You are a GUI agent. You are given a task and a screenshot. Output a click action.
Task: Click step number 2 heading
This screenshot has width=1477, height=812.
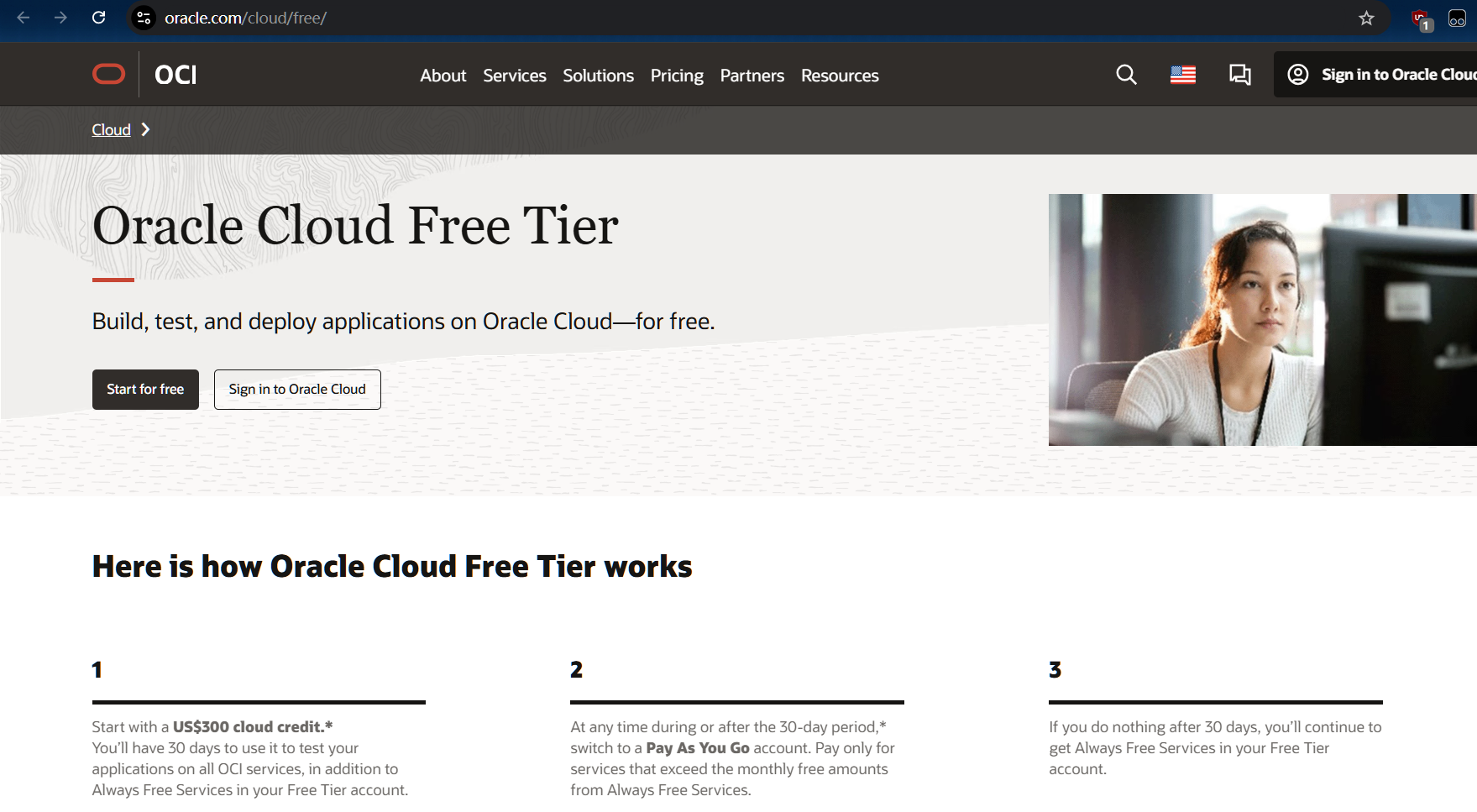[x=576, y=670]
